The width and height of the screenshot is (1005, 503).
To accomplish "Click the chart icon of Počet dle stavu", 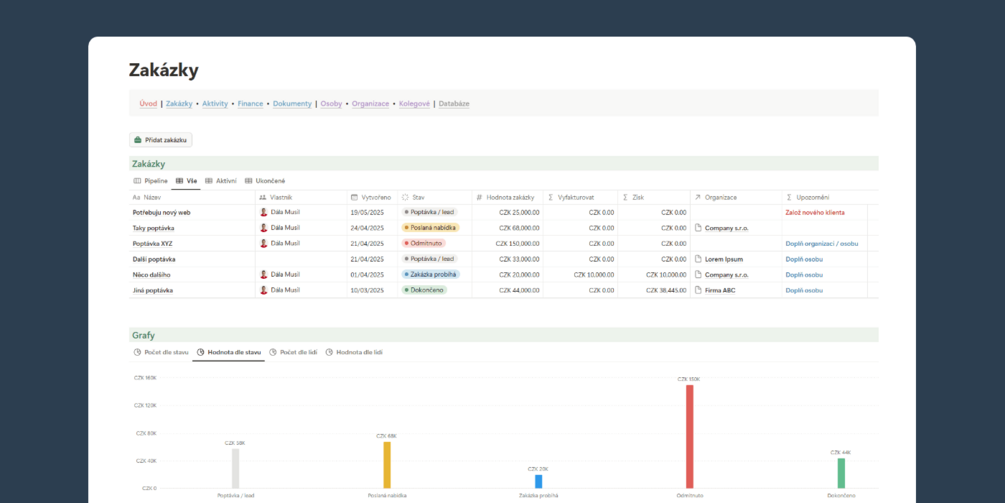I will click(137, 352).
